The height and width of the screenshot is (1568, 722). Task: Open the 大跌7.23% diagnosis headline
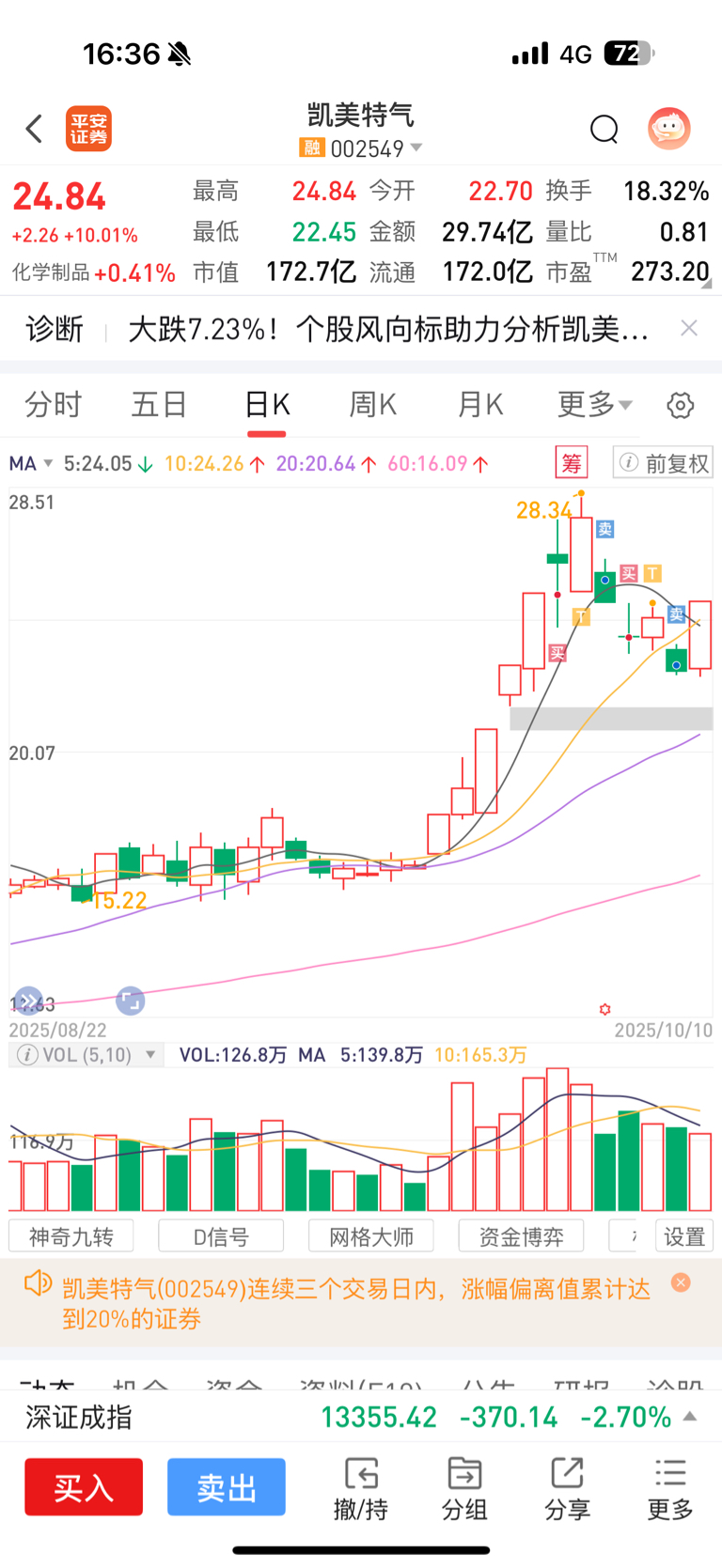click(387, 329)
